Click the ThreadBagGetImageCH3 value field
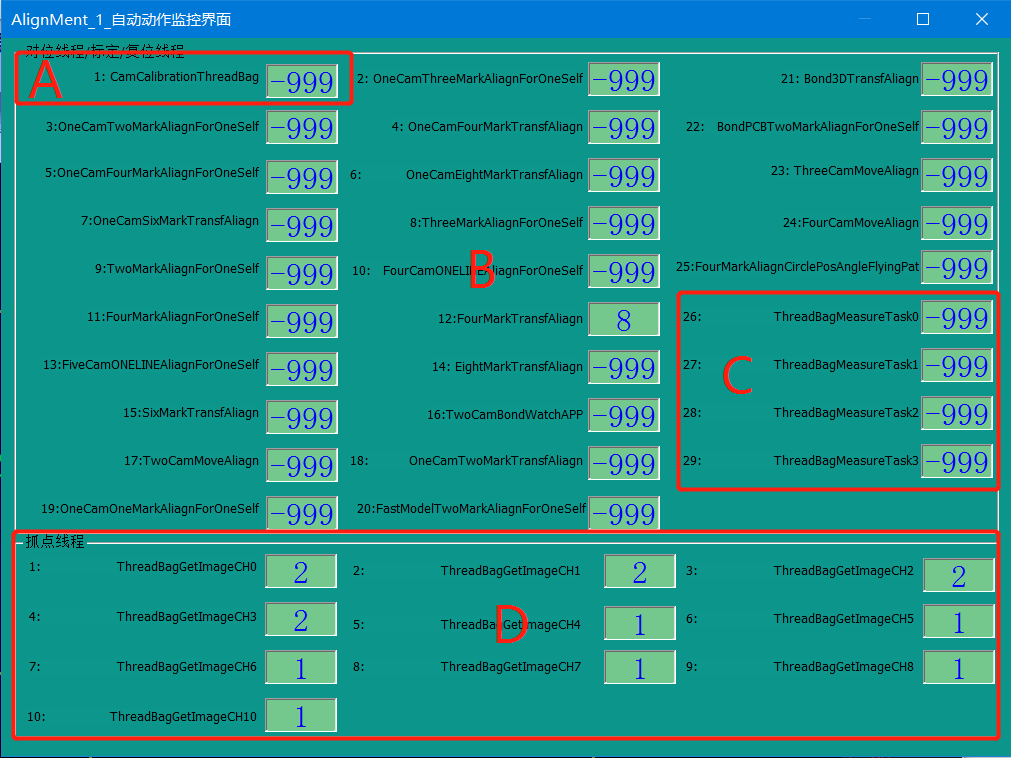Screen dimensions: 1011x758 click(301, 620)
